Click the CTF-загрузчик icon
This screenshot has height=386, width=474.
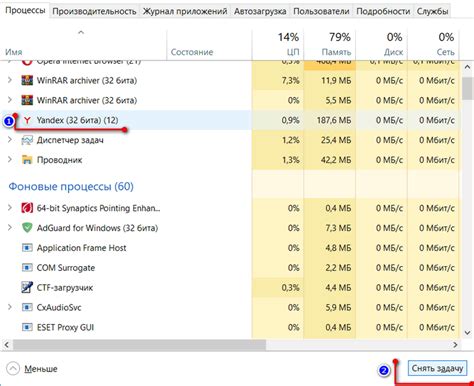27,287
